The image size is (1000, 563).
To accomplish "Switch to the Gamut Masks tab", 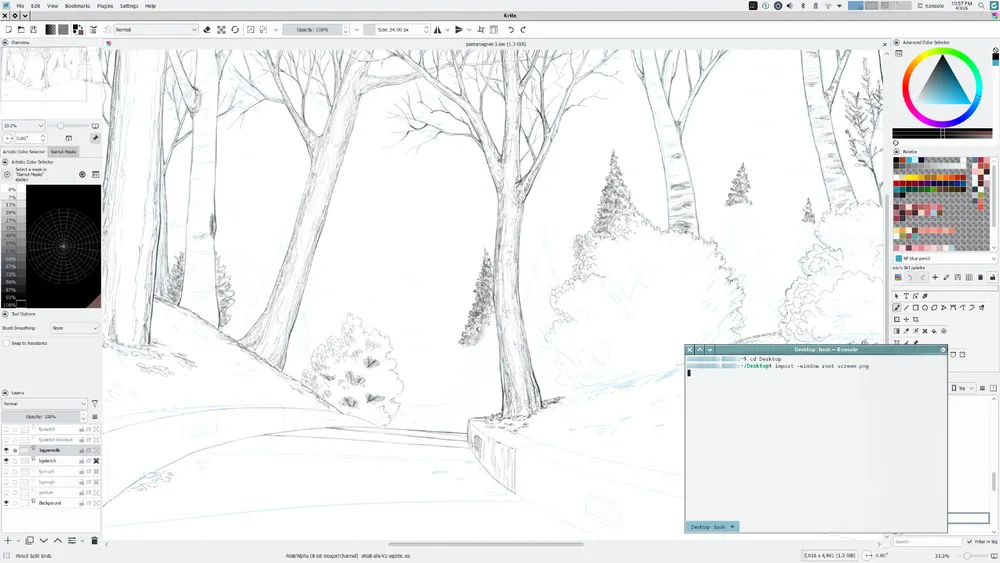I will point(64,152).
